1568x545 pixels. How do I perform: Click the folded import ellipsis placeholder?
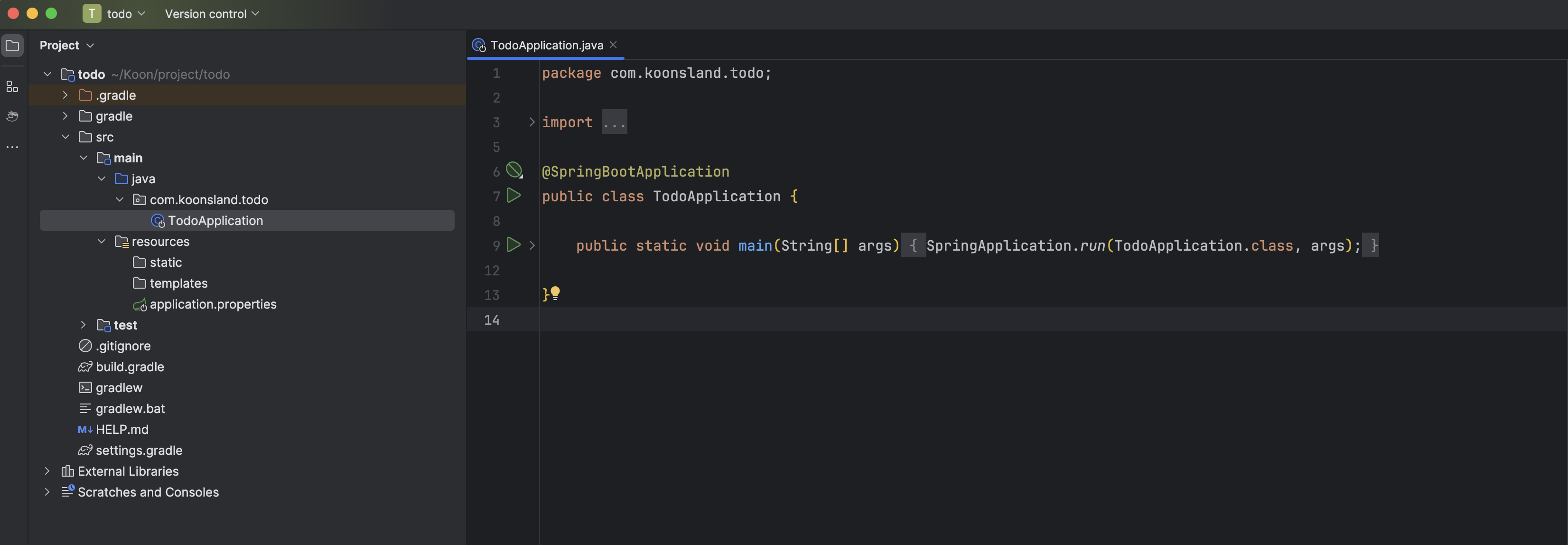614,122
